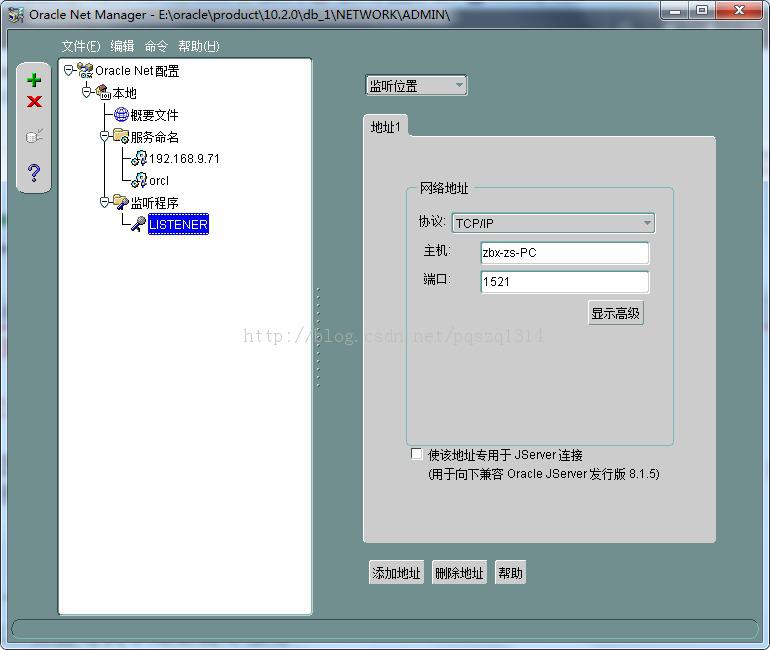Image resolution: width=770 pixels, height=650 pixels.
Task: Open help with the question mark icon
Action: pos(34,172)
